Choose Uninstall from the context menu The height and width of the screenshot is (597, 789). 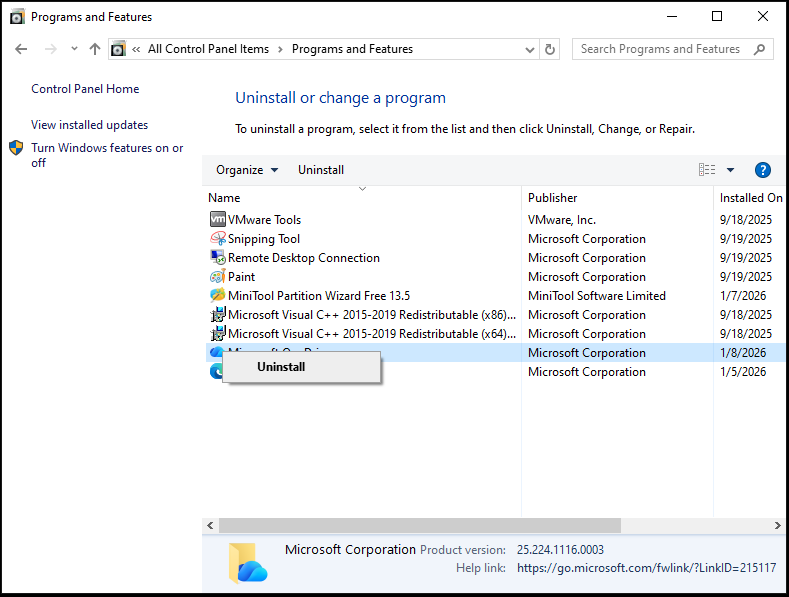(x=301, y=367)
